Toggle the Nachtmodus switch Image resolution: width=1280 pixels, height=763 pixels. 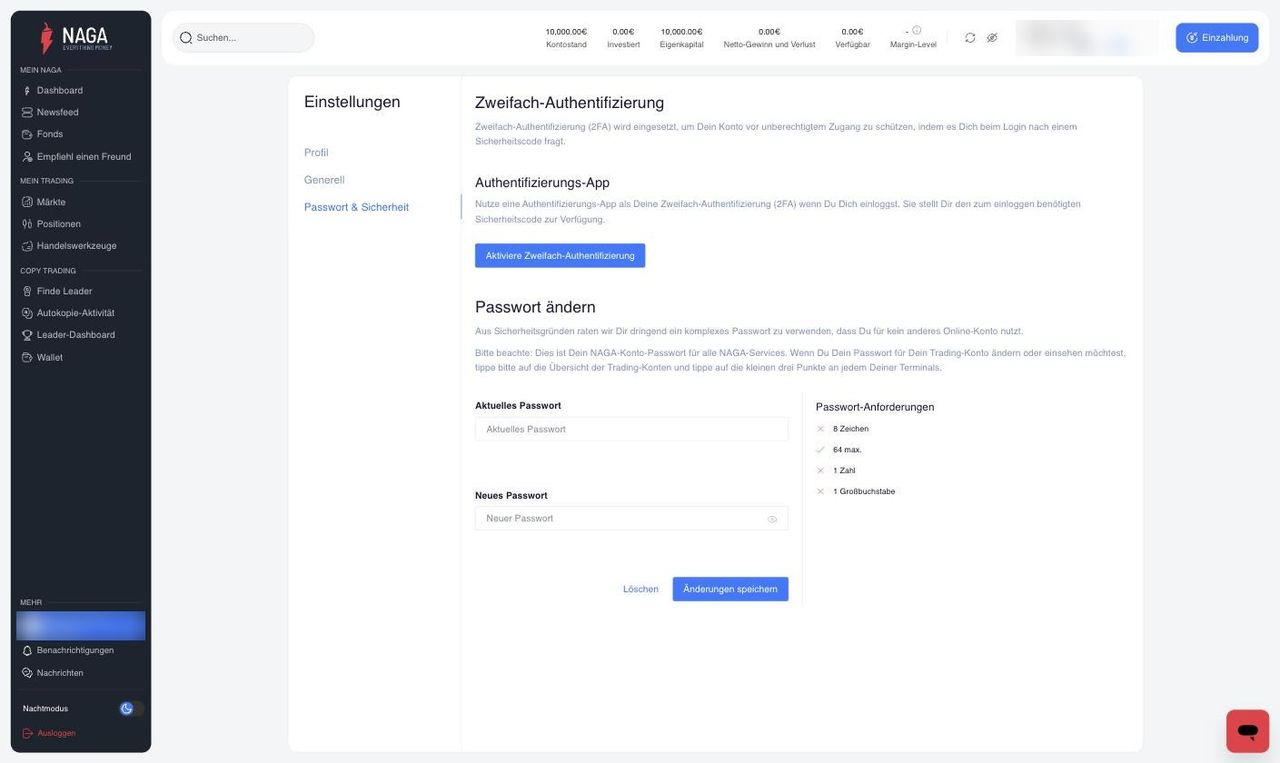pyautogui.click(x=131, y=708)
